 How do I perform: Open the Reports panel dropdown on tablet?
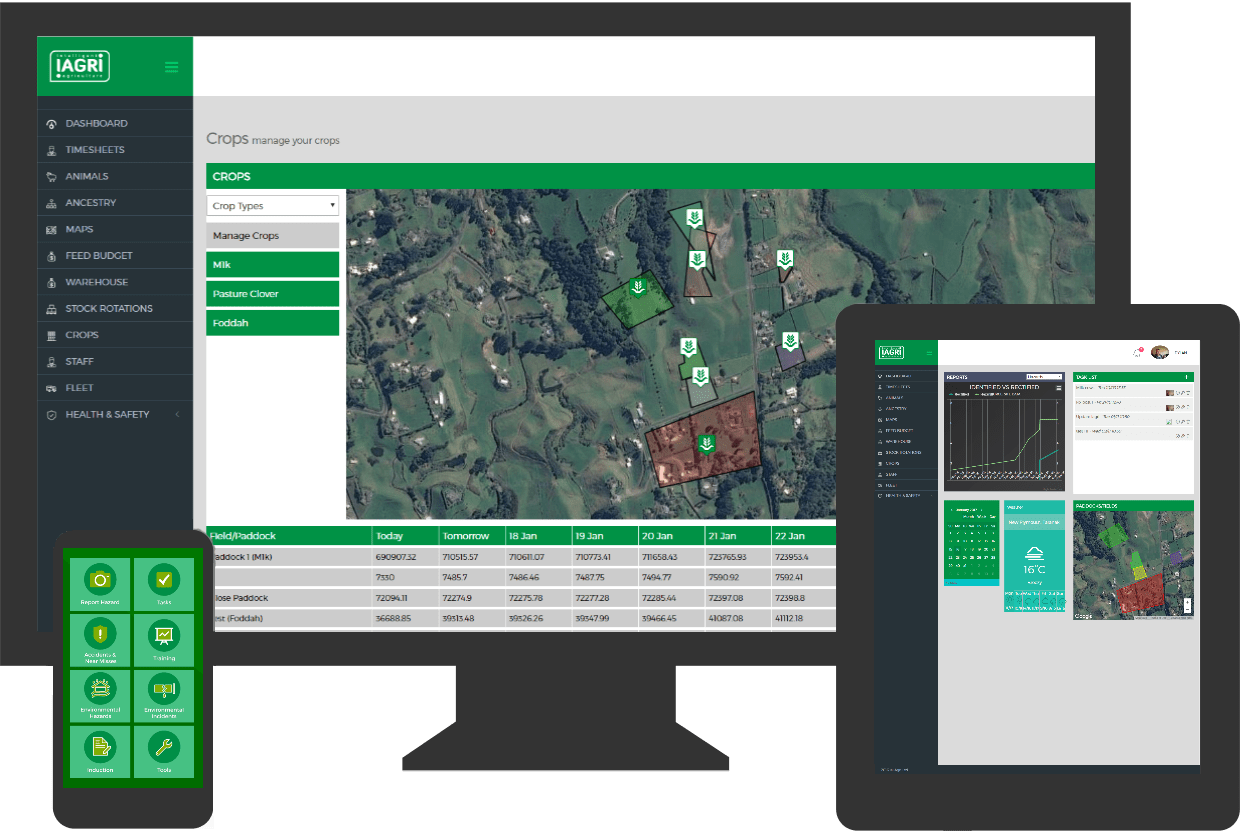click(1044, 377)
